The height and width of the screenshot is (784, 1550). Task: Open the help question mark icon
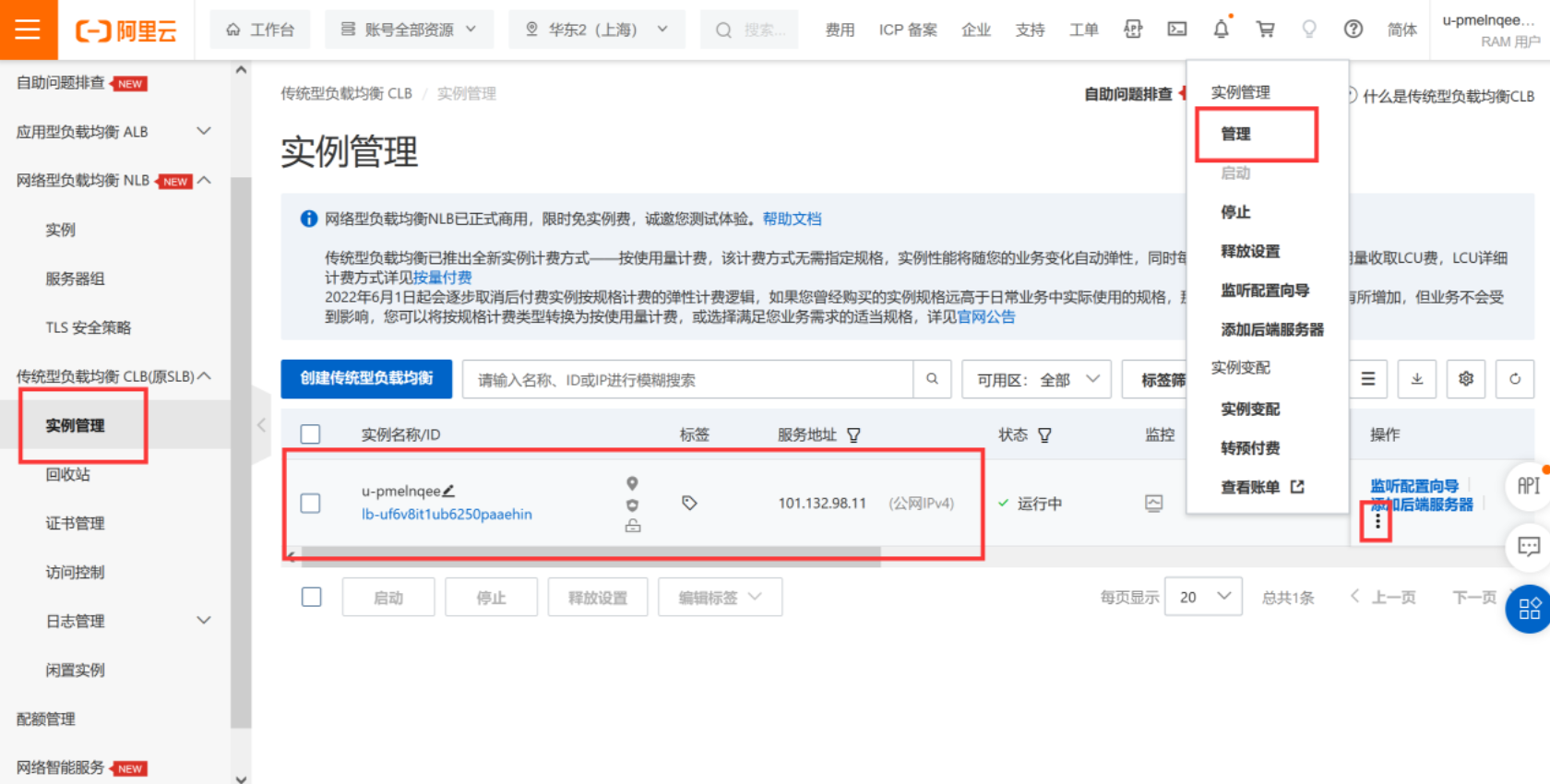pyautogui.click(x=1353, y=30)
